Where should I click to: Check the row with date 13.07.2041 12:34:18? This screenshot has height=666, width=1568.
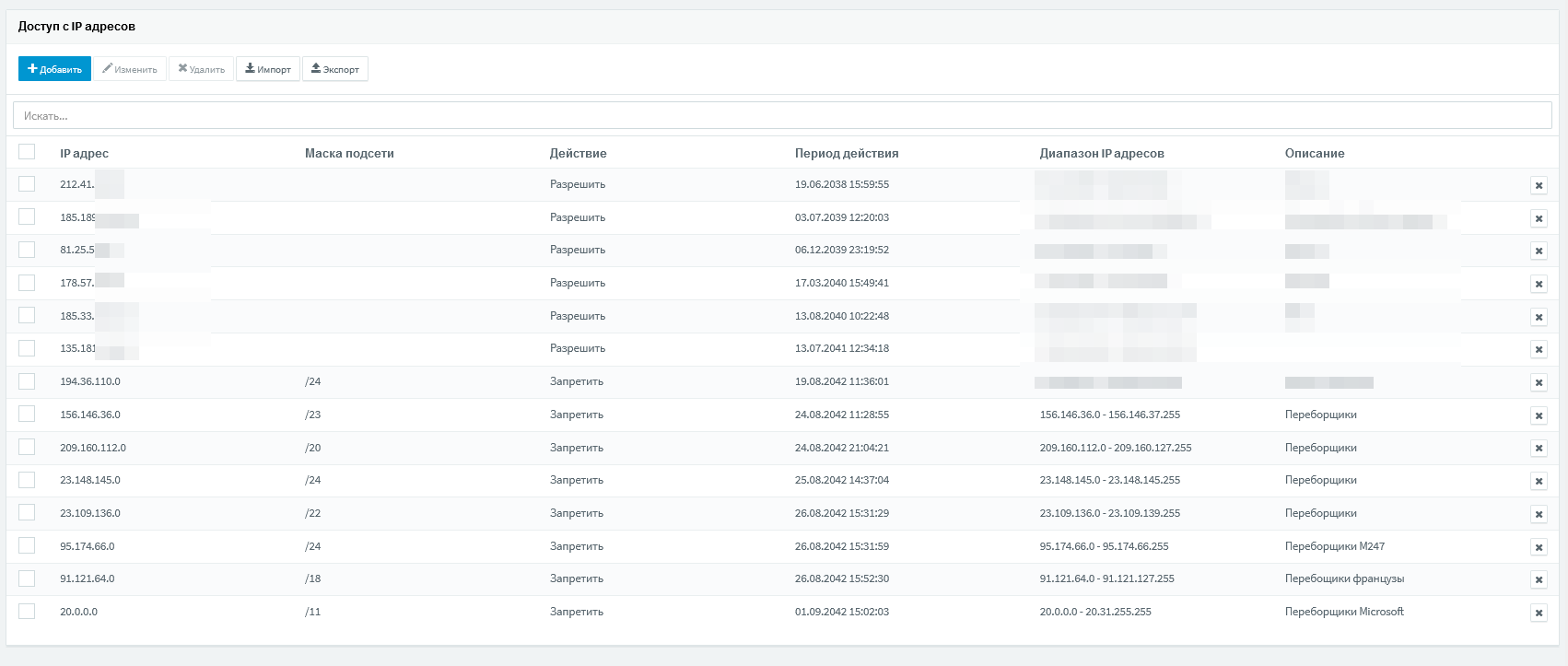(x=27, y=348)
